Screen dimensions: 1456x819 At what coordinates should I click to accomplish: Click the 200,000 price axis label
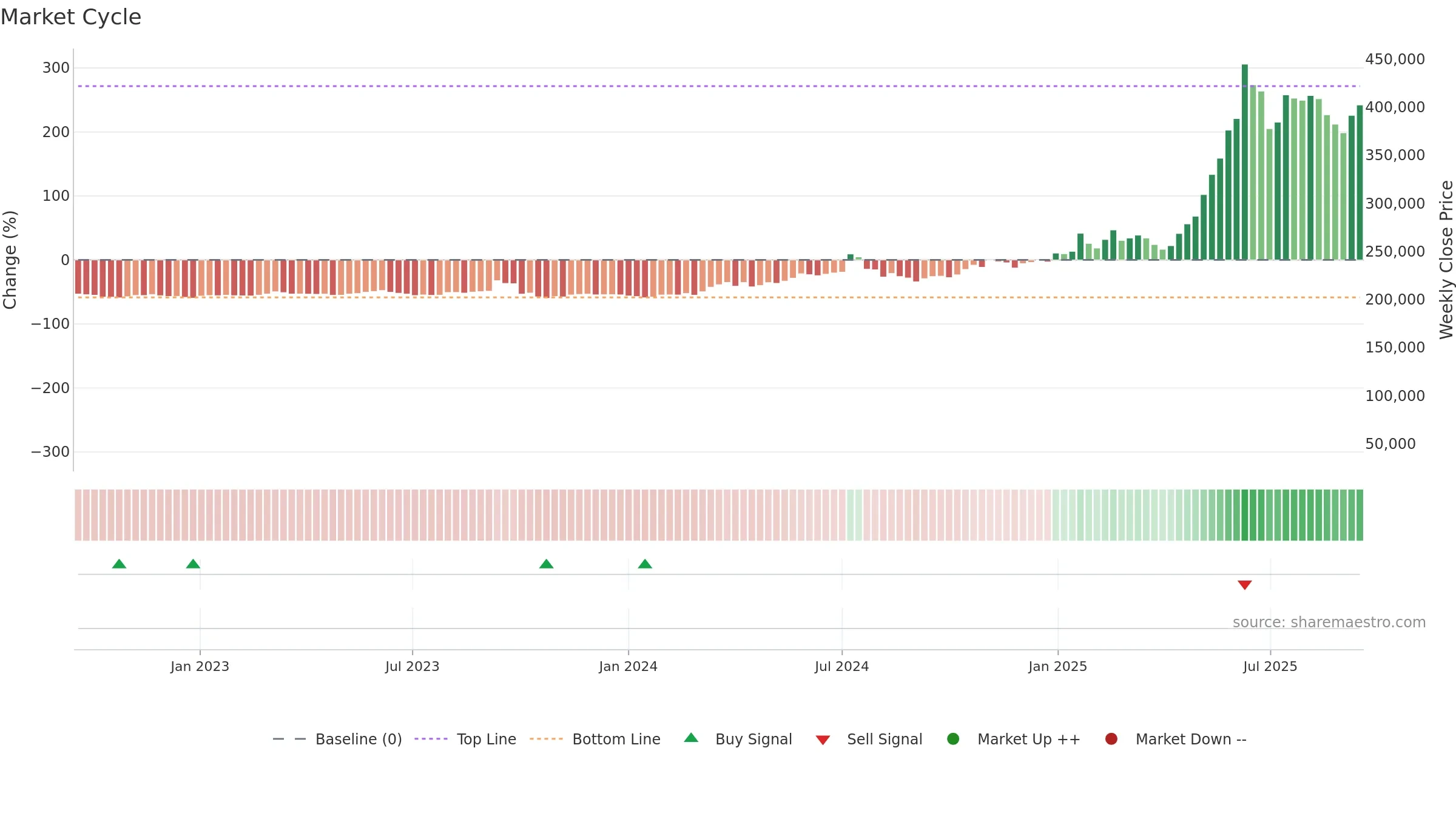1395,300
